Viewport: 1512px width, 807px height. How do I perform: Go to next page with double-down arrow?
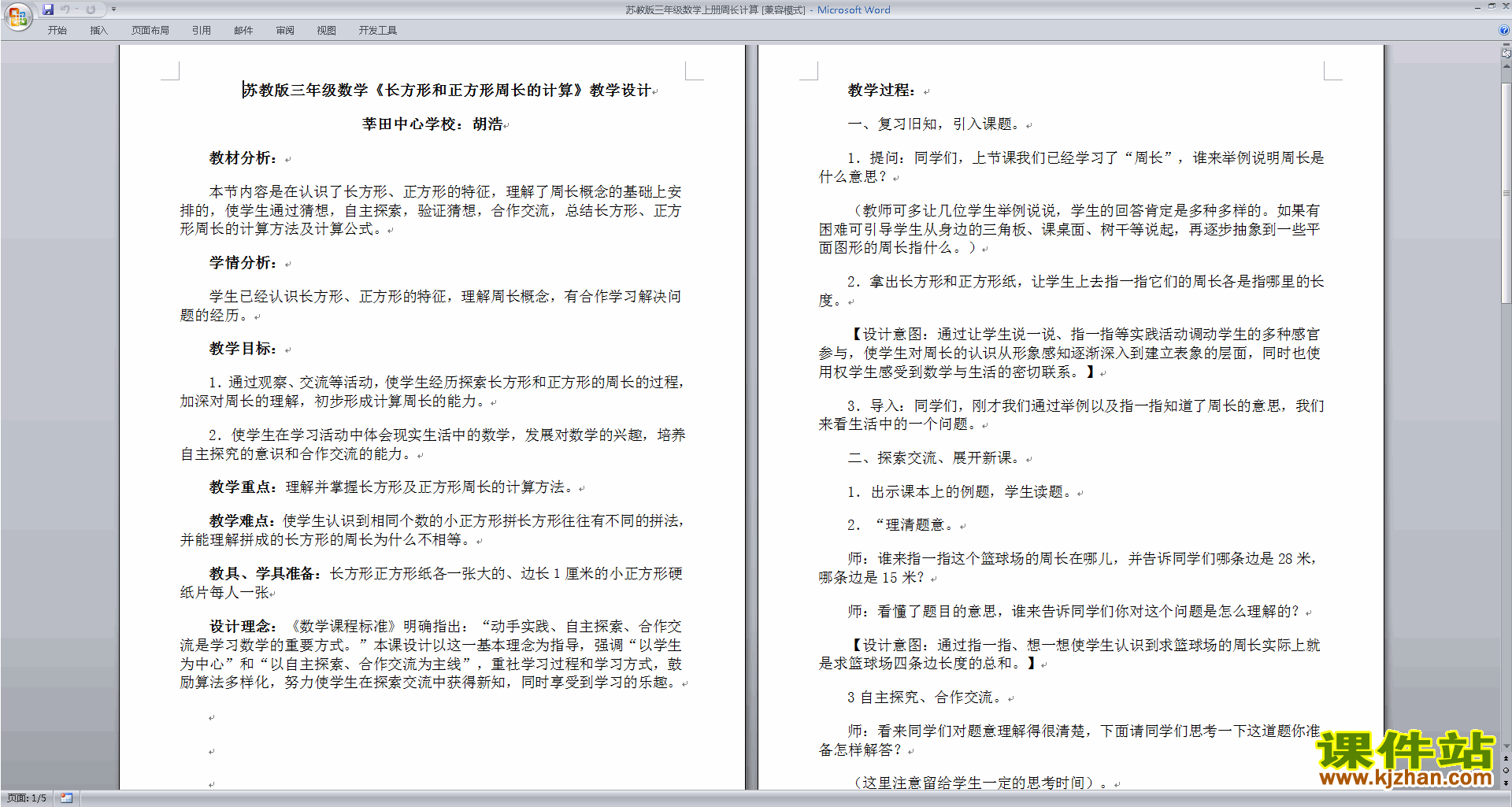point(1506,783)
